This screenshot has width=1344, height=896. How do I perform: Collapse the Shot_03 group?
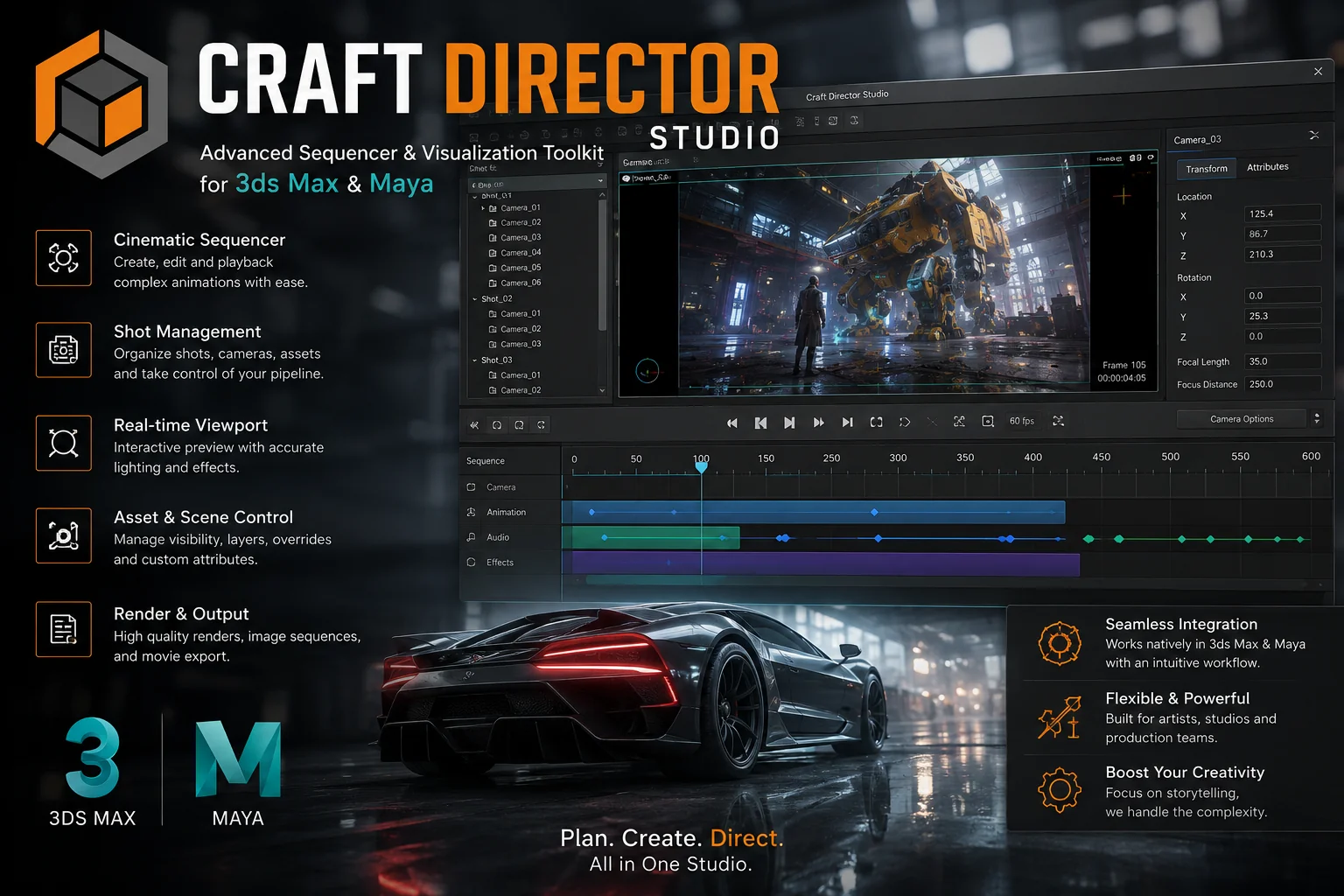coord(475,360)
